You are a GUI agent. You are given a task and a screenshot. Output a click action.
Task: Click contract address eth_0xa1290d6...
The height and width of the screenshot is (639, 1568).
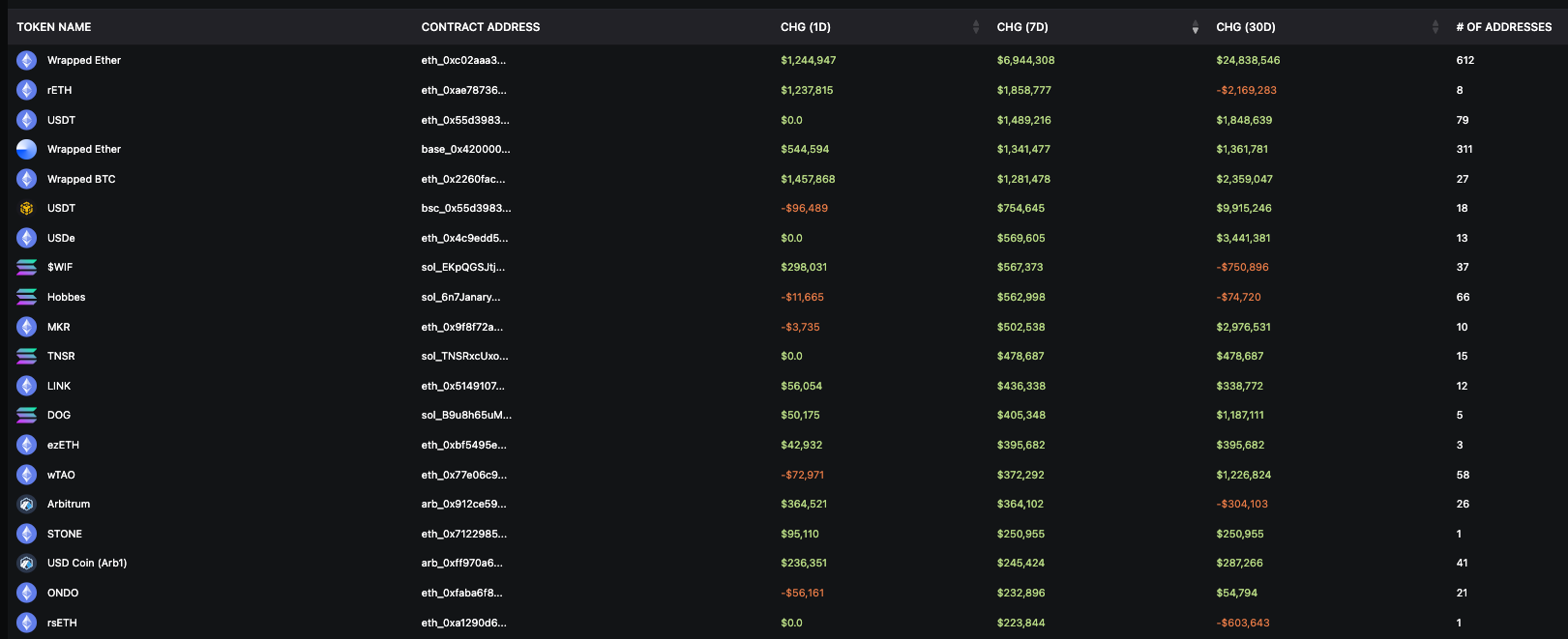tap(463, 623)
